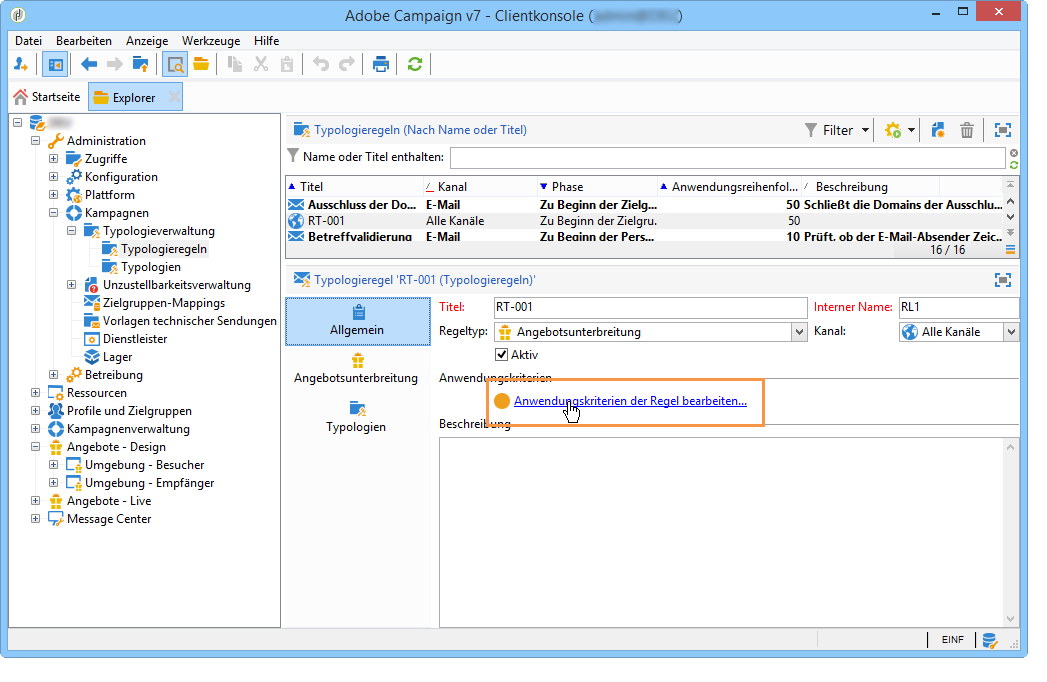Screen dimensions: 1047x682
Task: Click the Name oder Titel filter field
Action: (728, 158)
